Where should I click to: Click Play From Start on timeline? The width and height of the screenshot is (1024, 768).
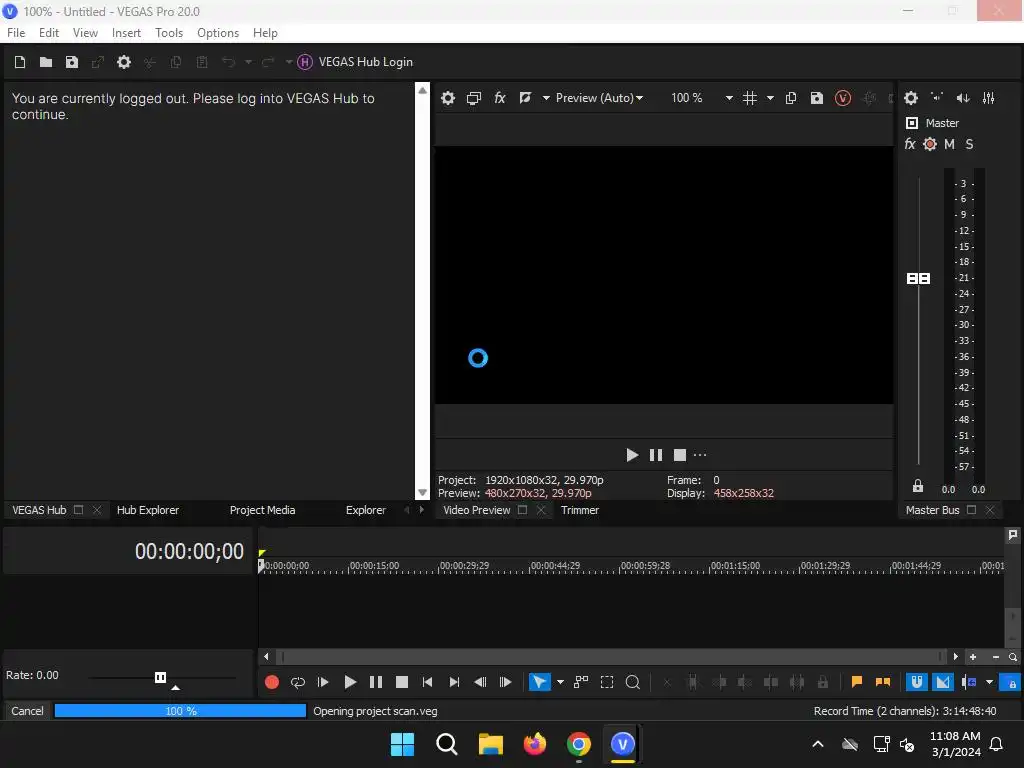pos(323,682)
